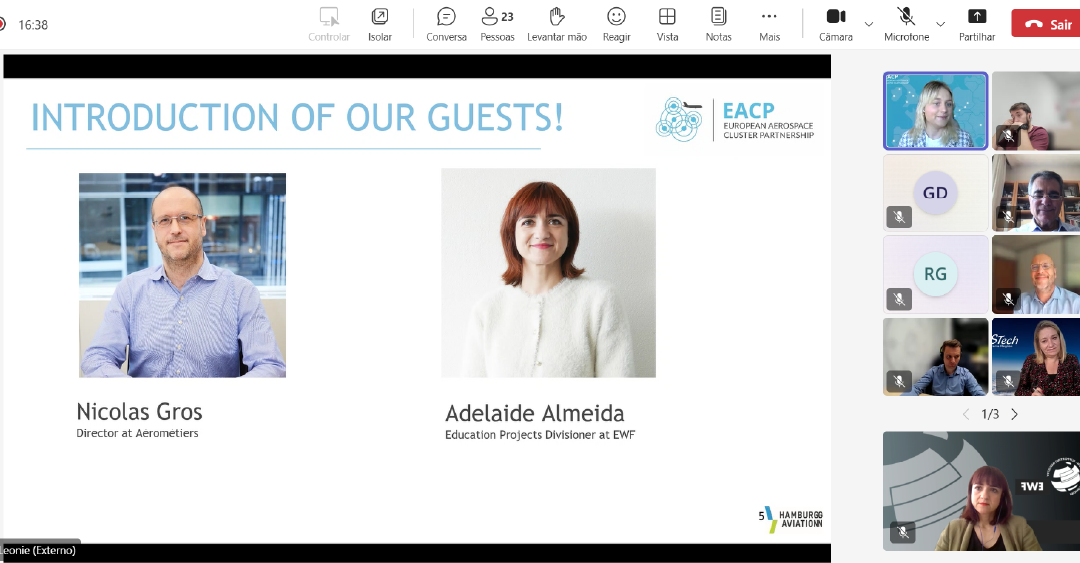This screenshot has width=1080, height=563.
Task: Show the Pessoas participants list
Action: point(497,24)
